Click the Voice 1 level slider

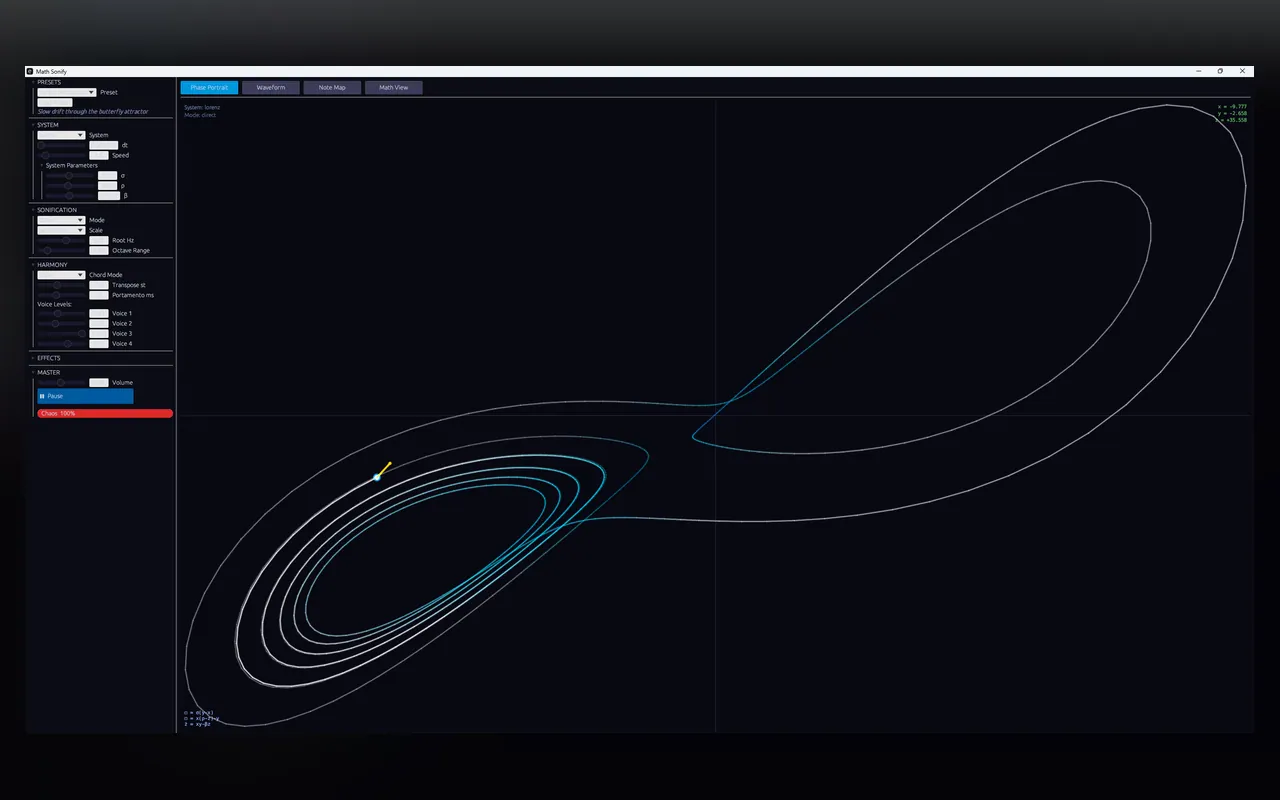pos(61,314)
